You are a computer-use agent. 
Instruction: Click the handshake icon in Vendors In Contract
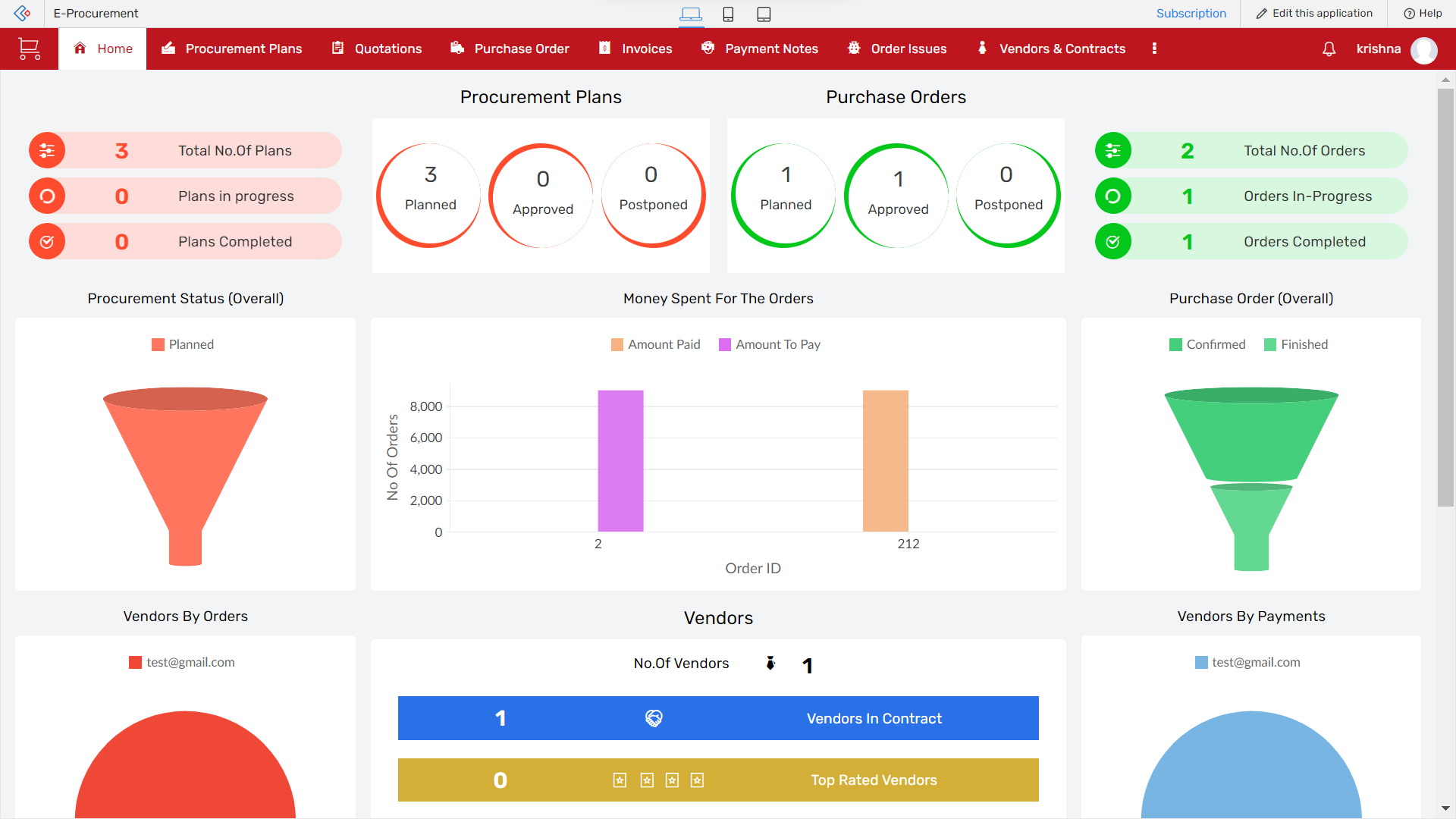(654, 718)
